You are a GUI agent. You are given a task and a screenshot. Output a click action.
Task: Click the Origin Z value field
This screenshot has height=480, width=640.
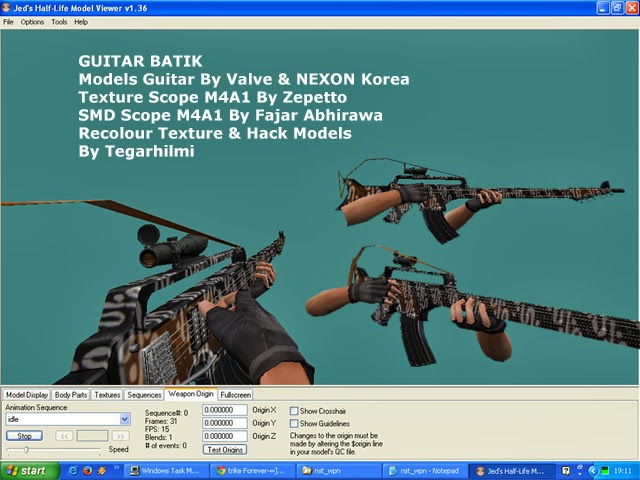[224, 436]
